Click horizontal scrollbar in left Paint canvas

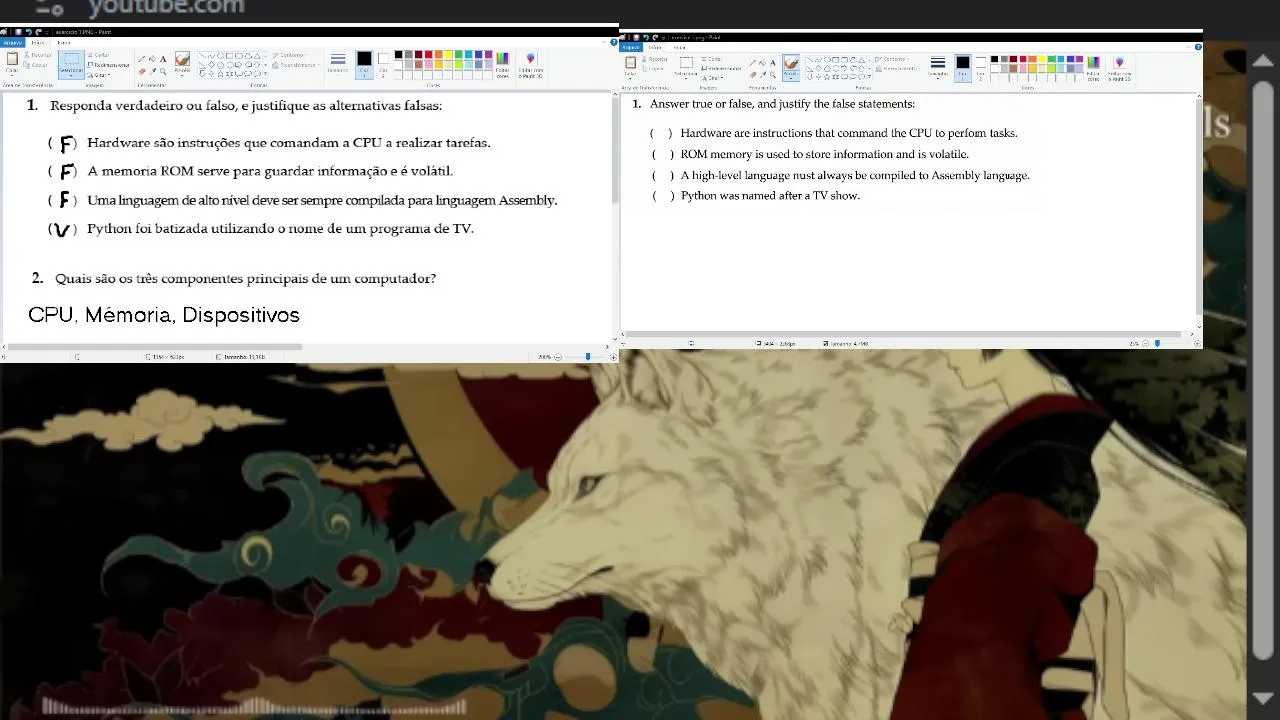click(x=155, y=347)
